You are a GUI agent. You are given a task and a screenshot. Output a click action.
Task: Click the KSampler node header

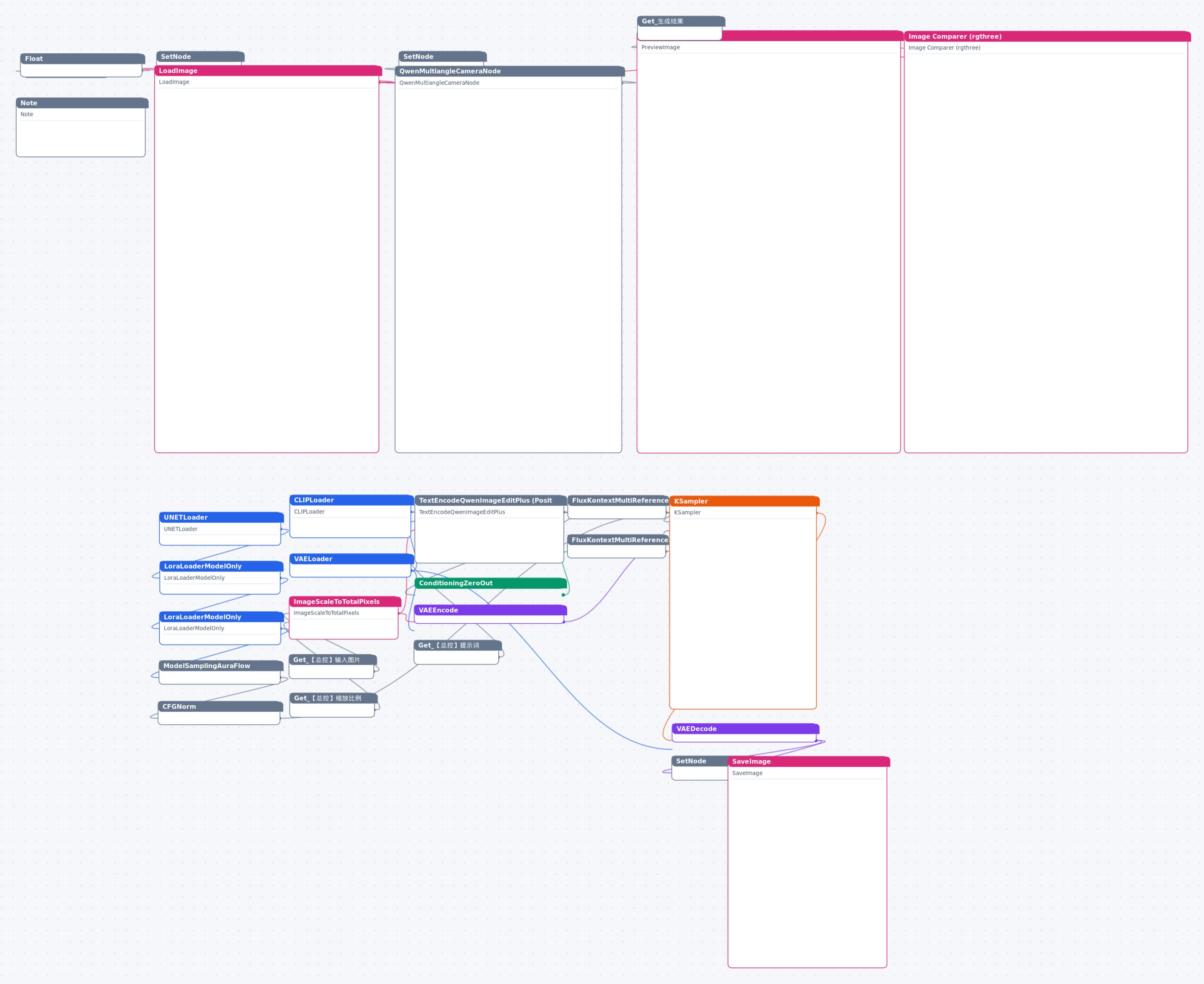coord(744,501)
